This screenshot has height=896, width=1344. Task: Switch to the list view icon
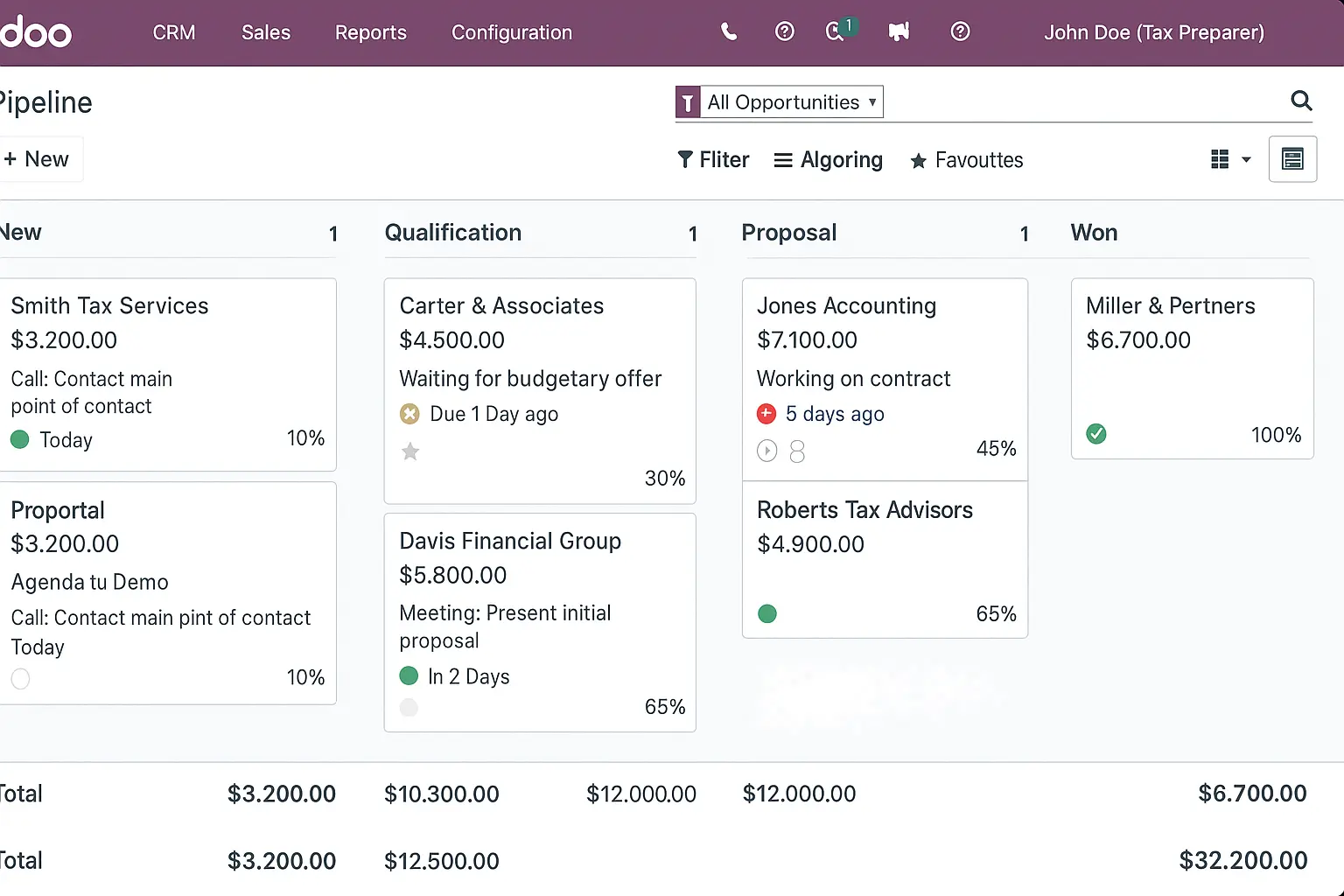[x=1292, y=159]
